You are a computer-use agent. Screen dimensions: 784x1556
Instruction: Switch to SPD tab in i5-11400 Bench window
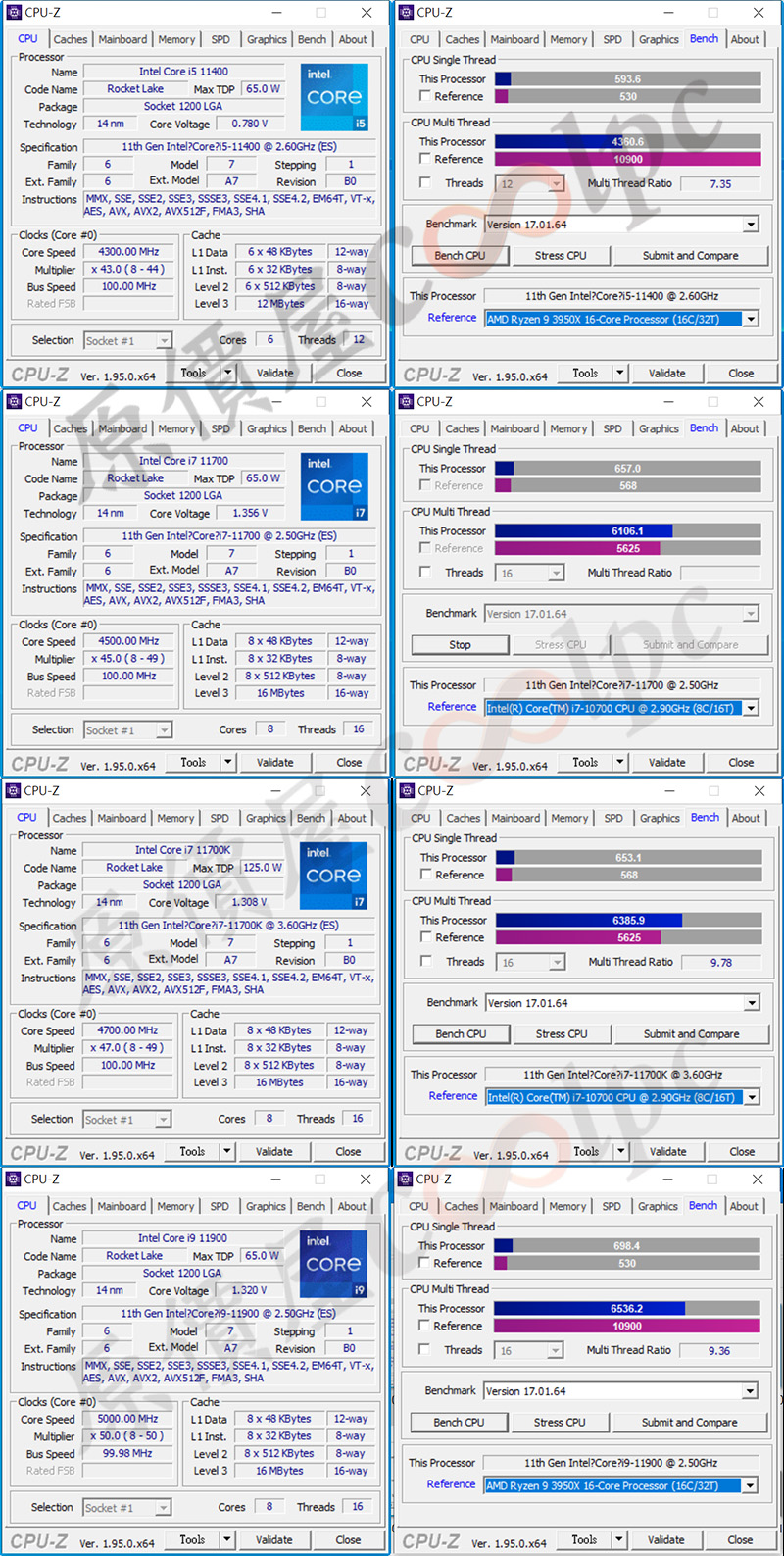612,39
